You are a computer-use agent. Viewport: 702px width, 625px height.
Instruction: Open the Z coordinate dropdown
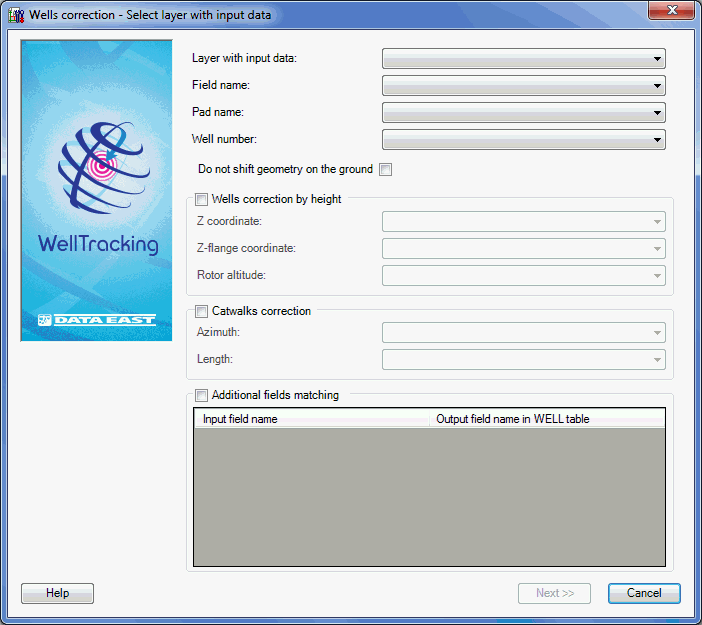[x=523, y=222]
